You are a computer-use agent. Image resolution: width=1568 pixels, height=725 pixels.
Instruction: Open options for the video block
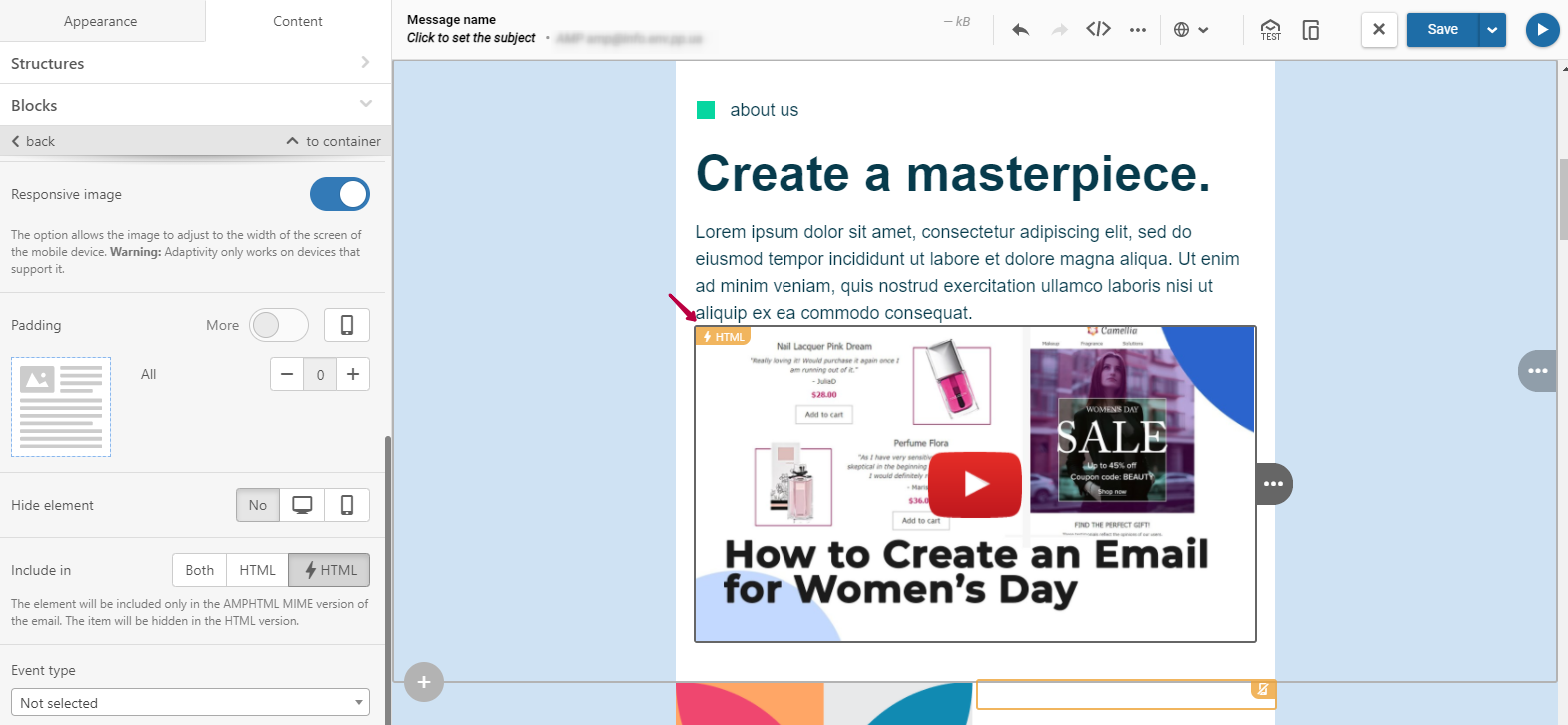point(1274,484)
